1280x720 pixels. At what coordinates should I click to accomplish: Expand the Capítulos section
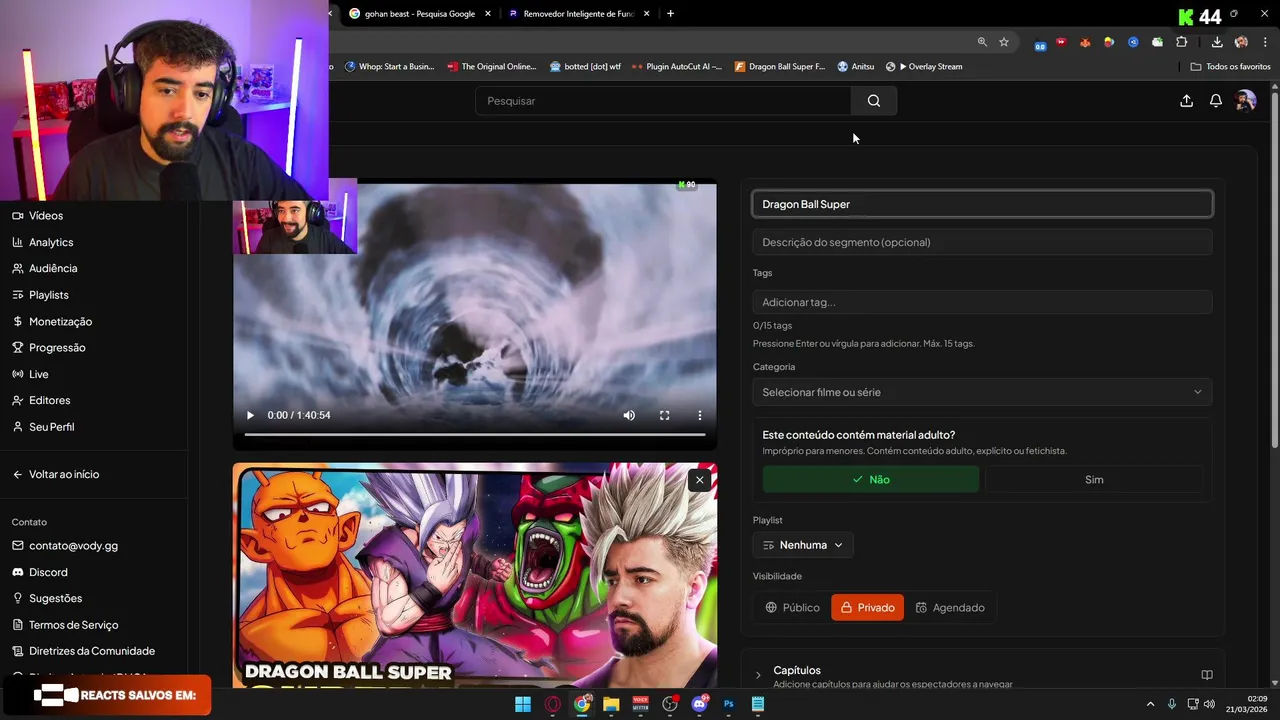pyautogui.click(x=758, y=676)
